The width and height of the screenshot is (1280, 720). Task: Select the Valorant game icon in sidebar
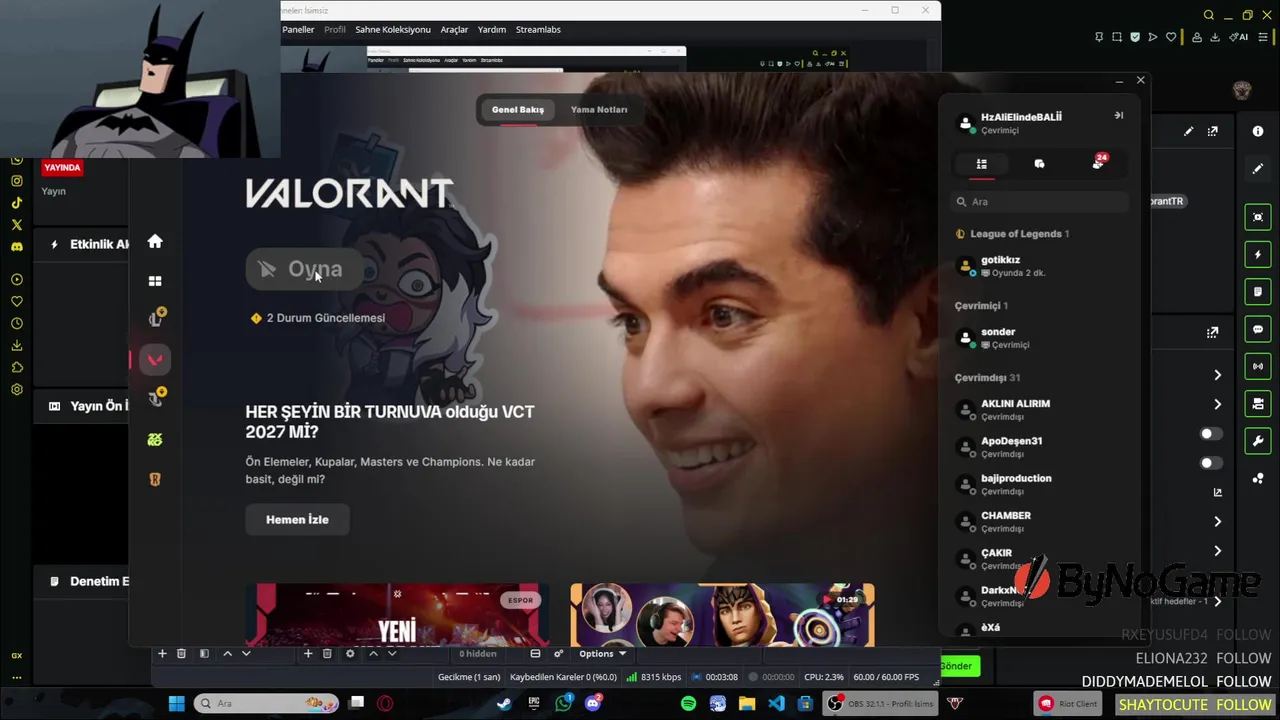click(x=155, y=360)
